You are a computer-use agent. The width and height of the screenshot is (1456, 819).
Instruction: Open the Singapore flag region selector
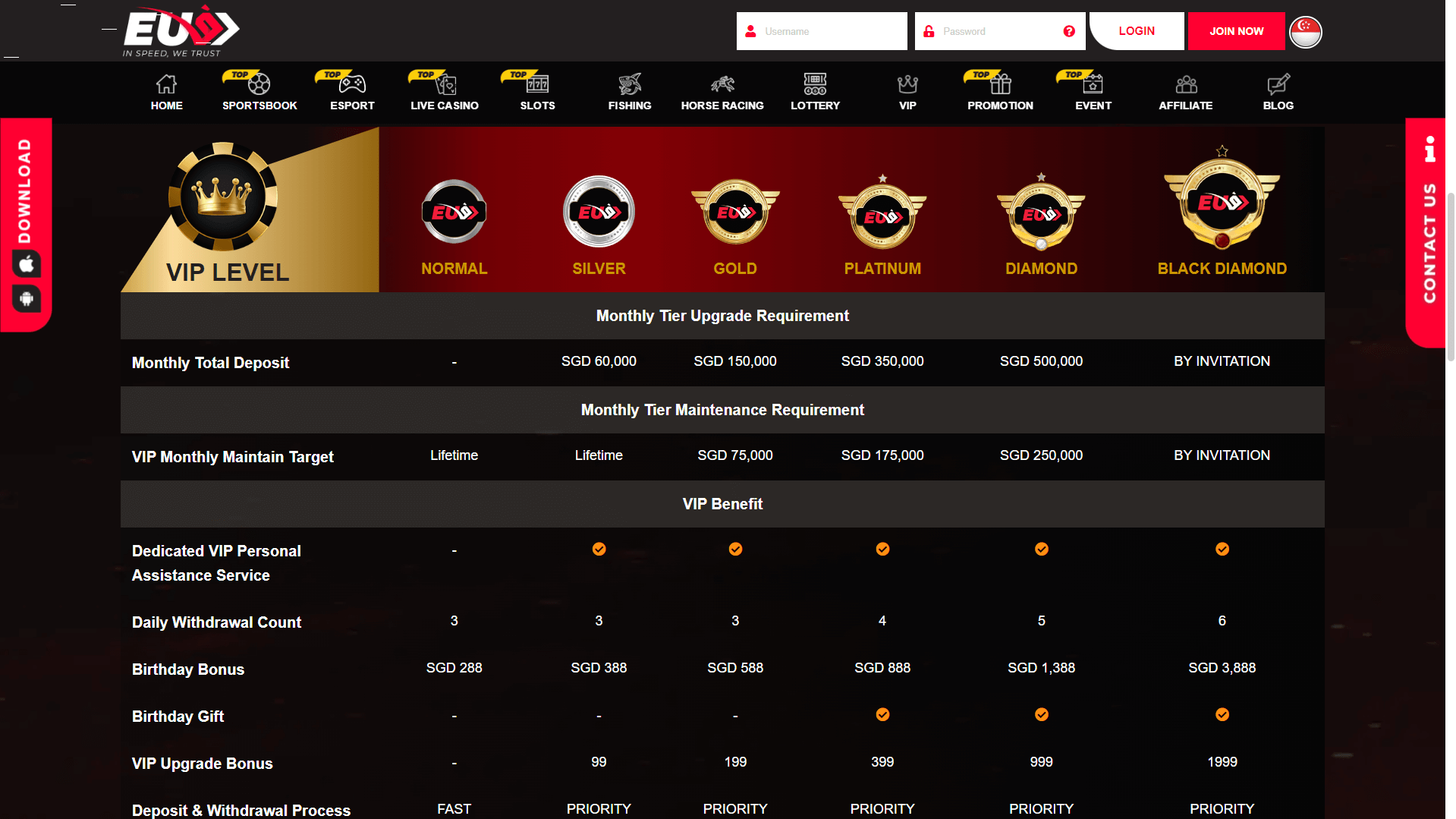click(1305, 32)
